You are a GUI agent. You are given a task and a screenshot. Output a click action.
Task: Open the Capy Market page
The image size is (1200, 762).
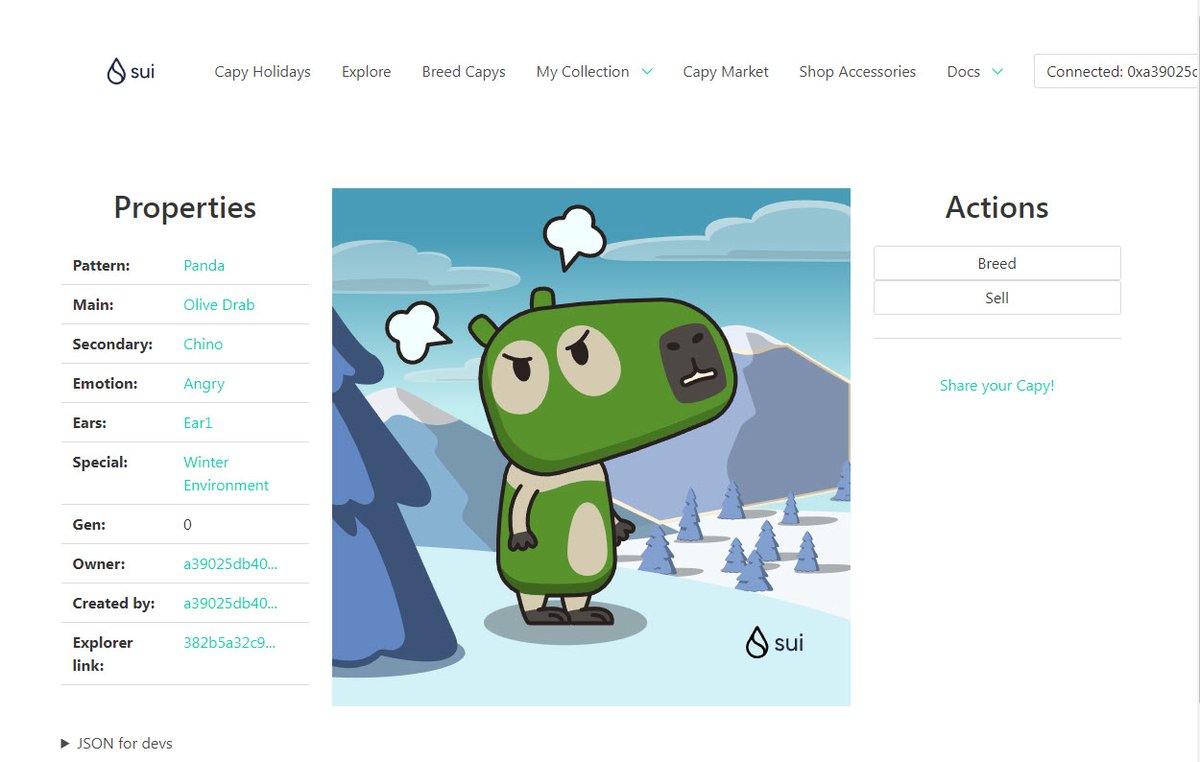(x=726, y=71)
